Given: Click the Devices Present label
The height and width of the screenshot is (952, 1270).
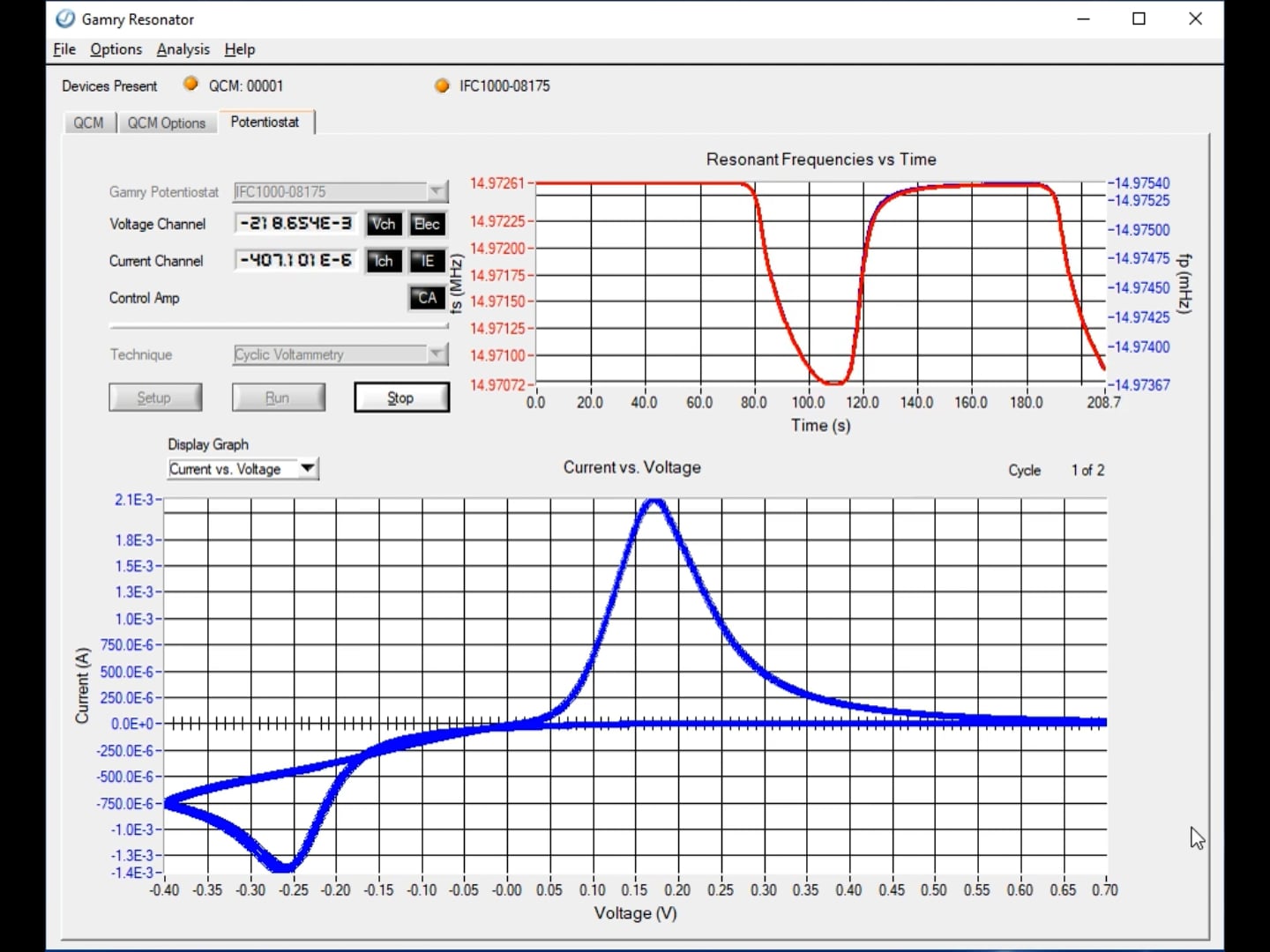Looking at the screenshot, I should click(x=109, y=86).
